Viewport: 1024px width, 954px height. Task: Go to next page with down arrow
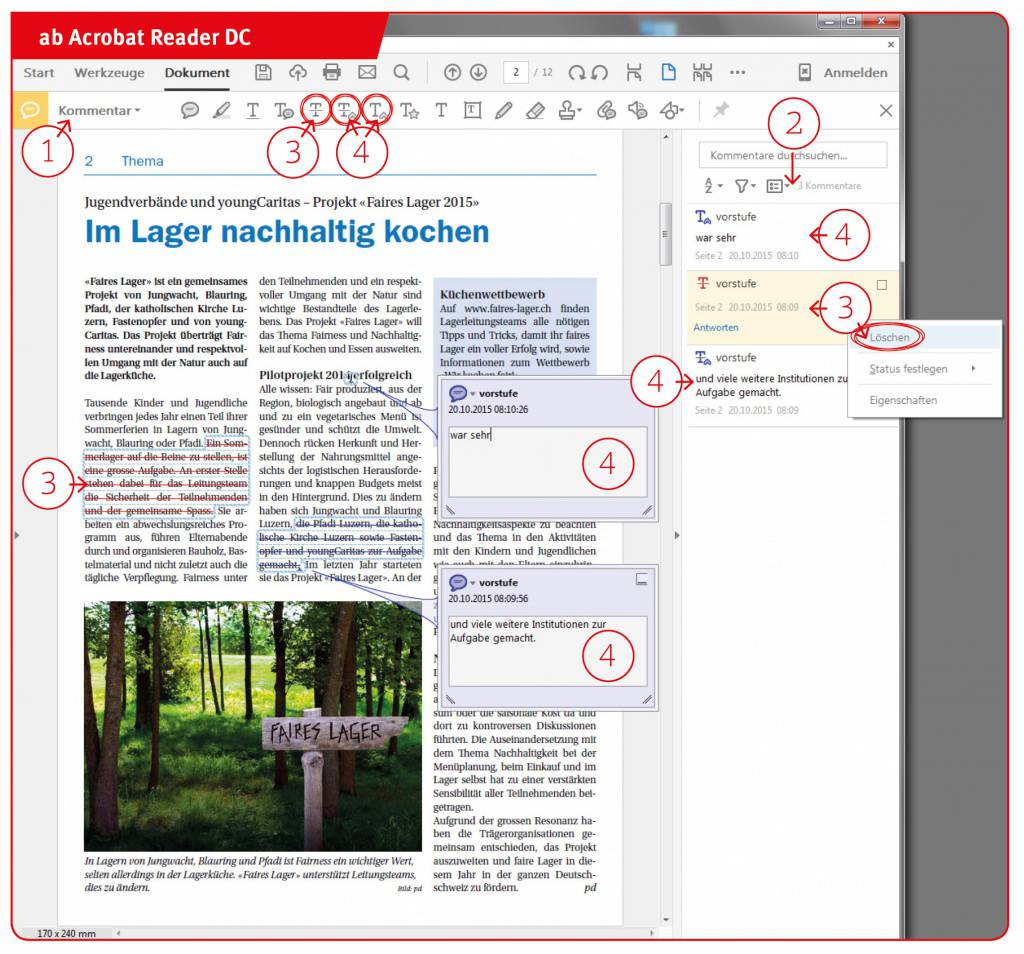(x=479, y=72)
